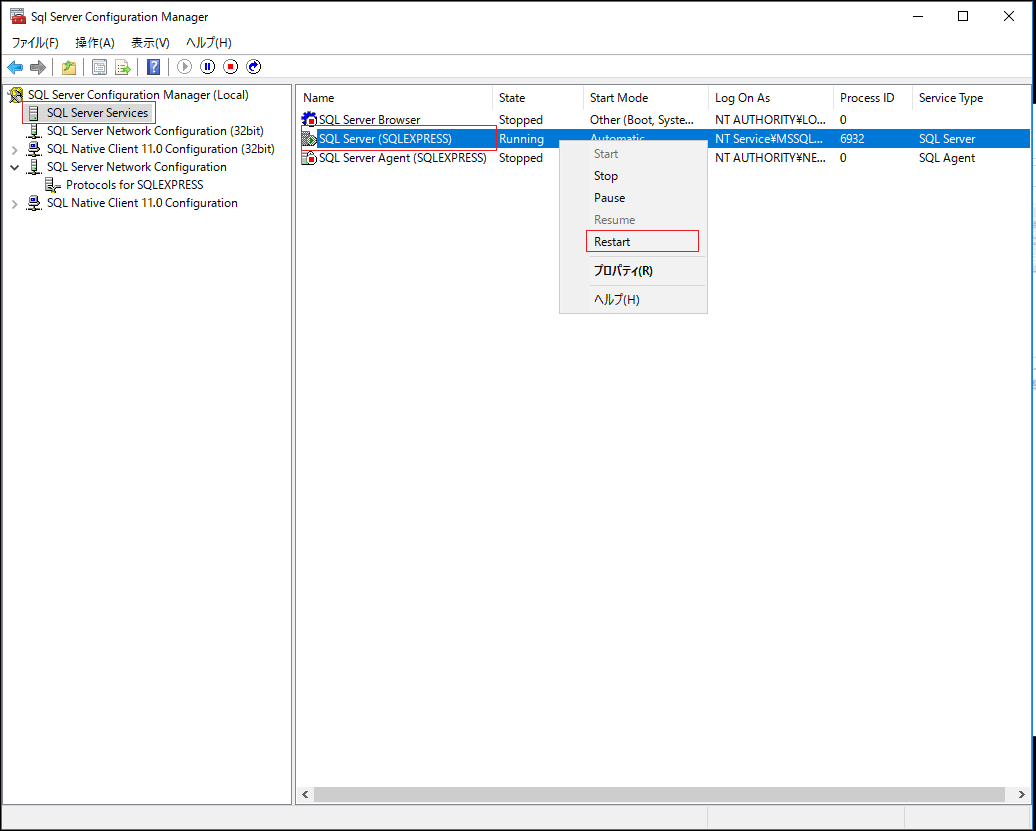
Task: Click the Sql Server Configuration Manager title icon
Action: [x=18, y=17]
